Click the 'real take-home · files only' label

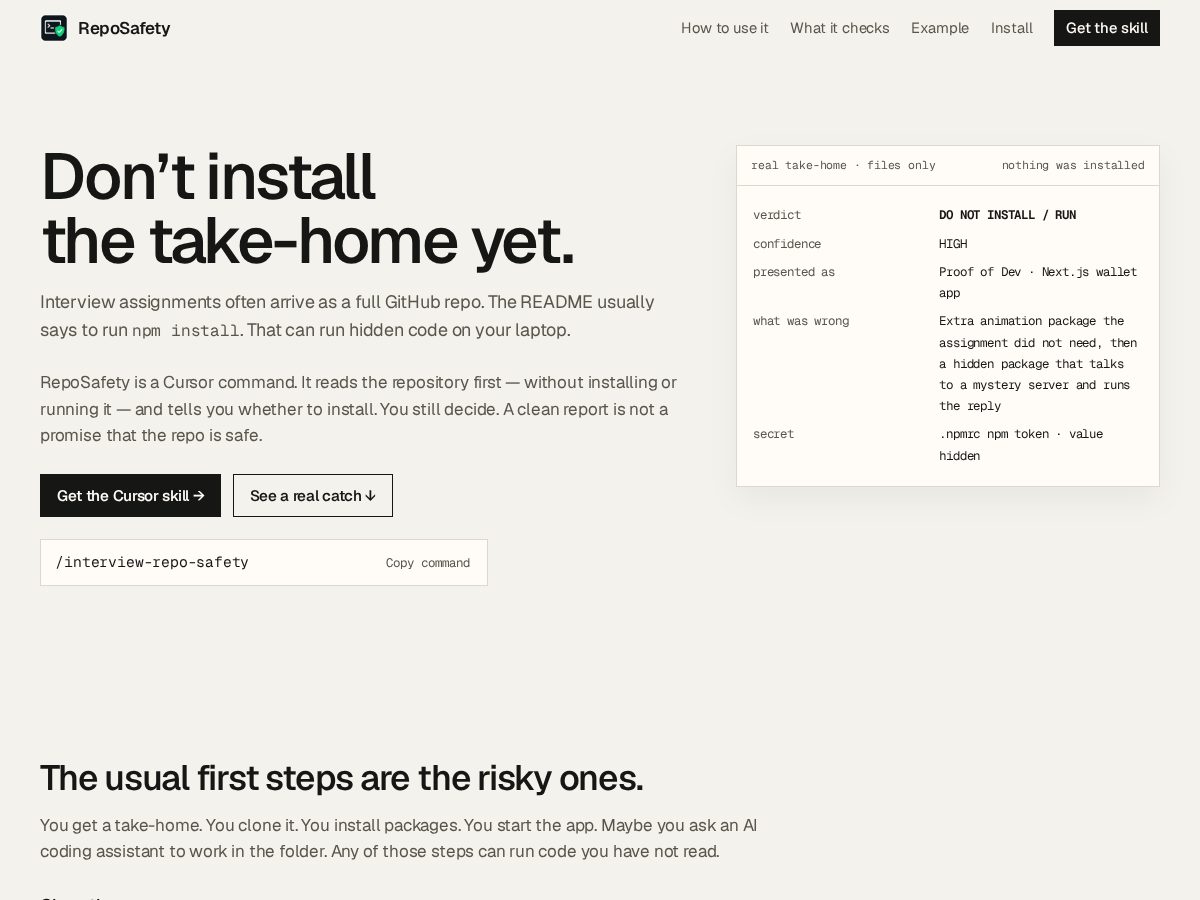(x=843, y=165)
